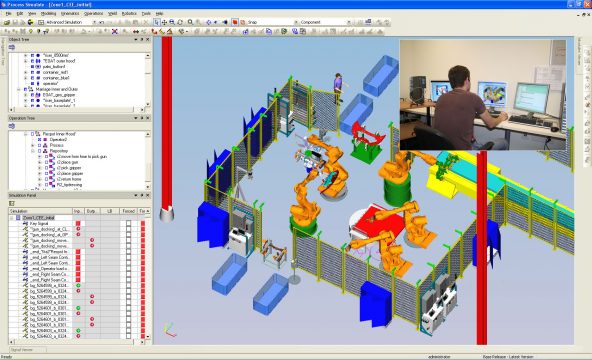This screenshot has width=592, height=360.
Task: Pin the Operation Tree panel
Action: [142, 118]
